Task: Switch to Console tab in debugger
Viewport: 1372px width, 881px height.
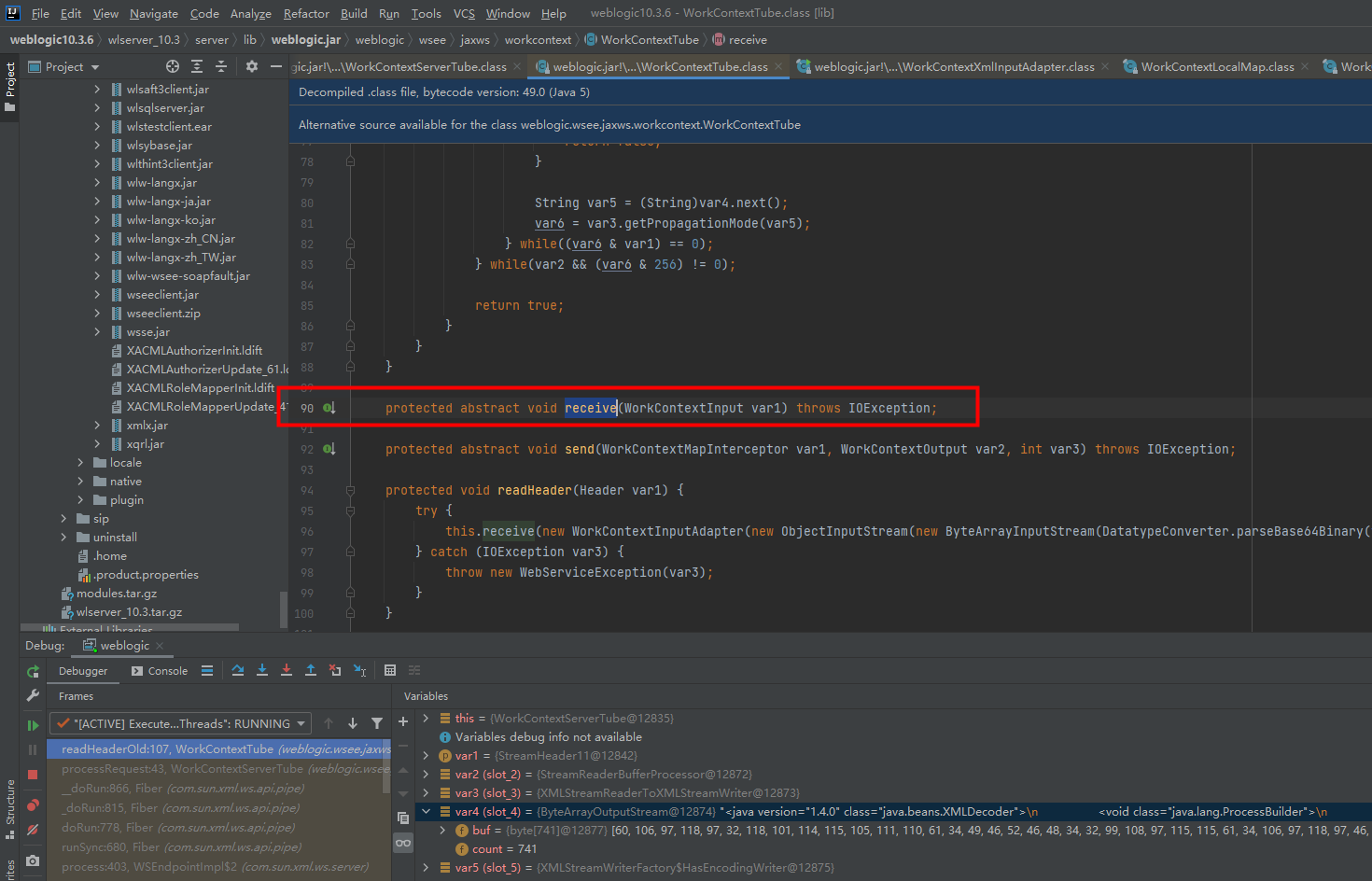Action: pos(160,671)
